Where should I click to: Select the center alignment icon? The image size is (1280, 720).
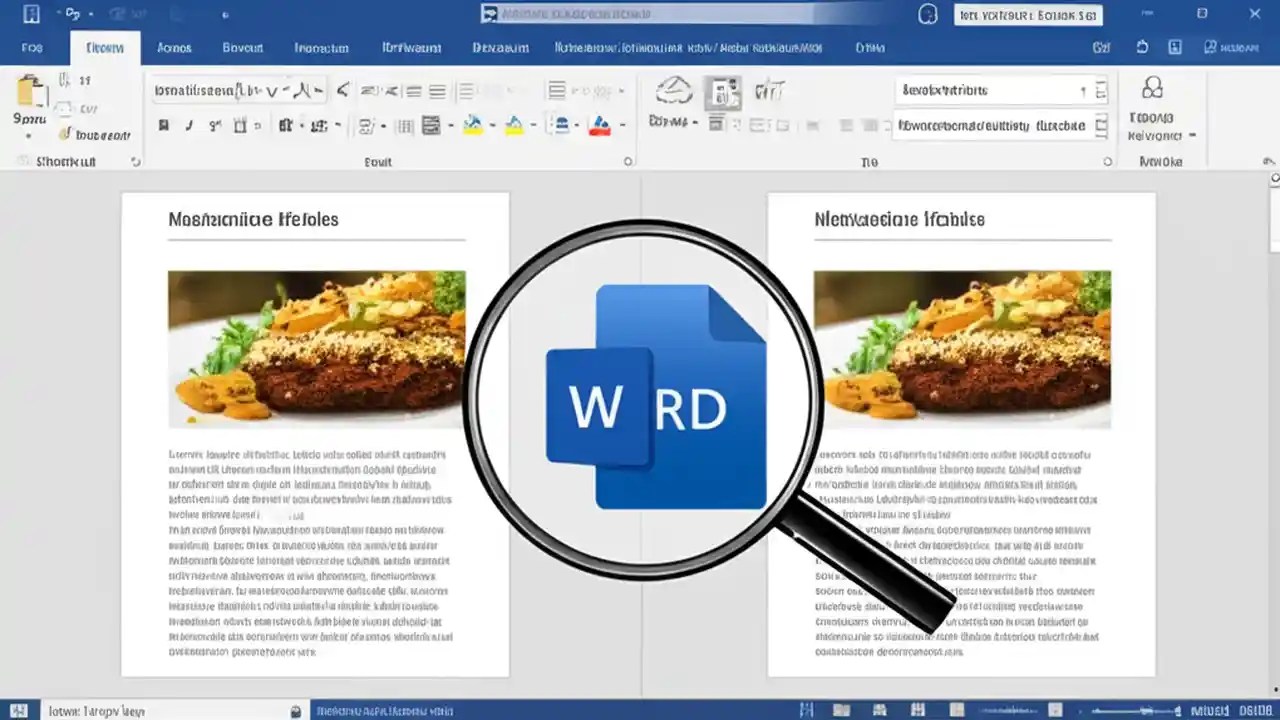[x=436, y=91]
